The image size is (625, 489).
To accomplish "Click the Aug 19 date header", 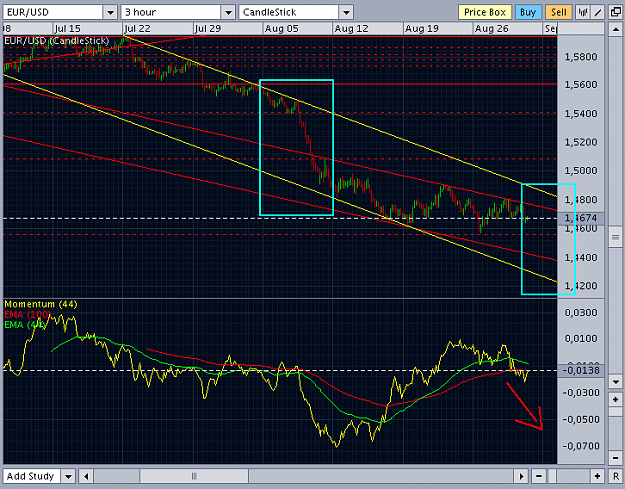I will [421, 29].
